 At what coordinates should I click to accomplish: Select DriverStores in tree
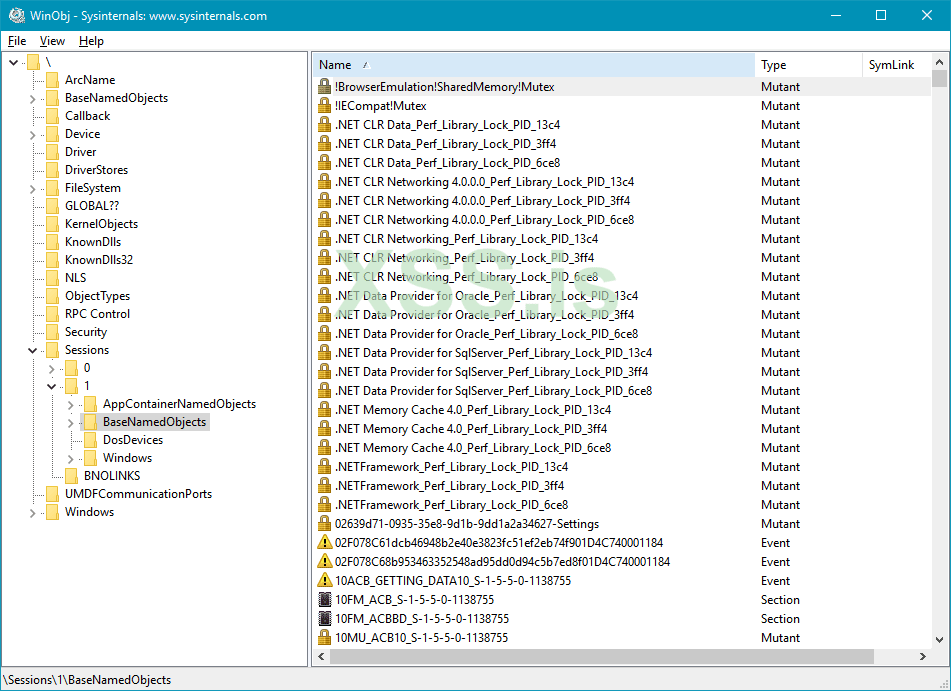coord(96,170)
